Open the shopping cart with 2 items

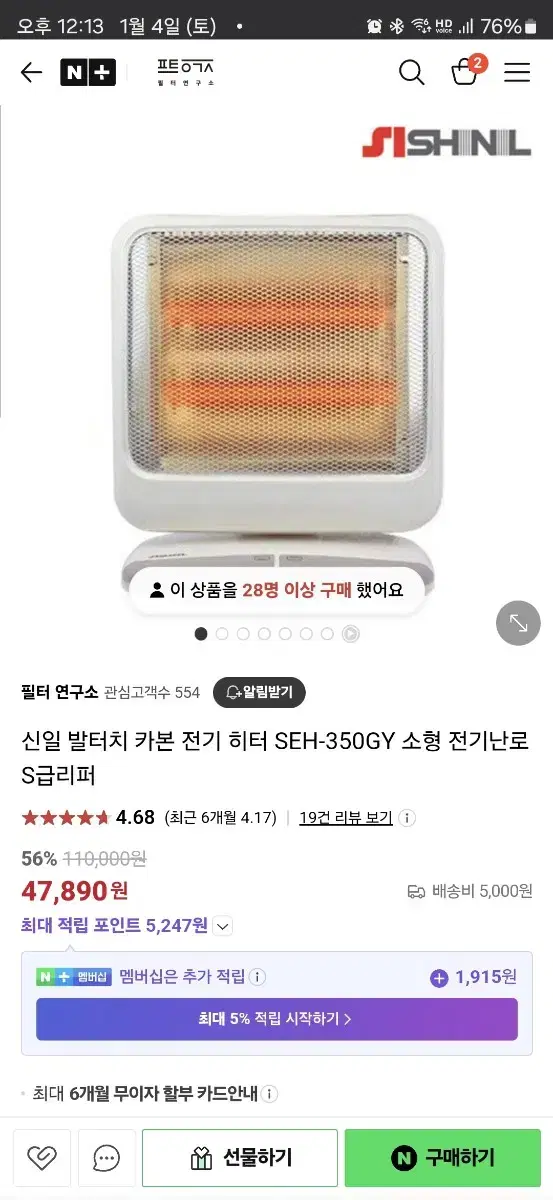click(x=467, y=70)
